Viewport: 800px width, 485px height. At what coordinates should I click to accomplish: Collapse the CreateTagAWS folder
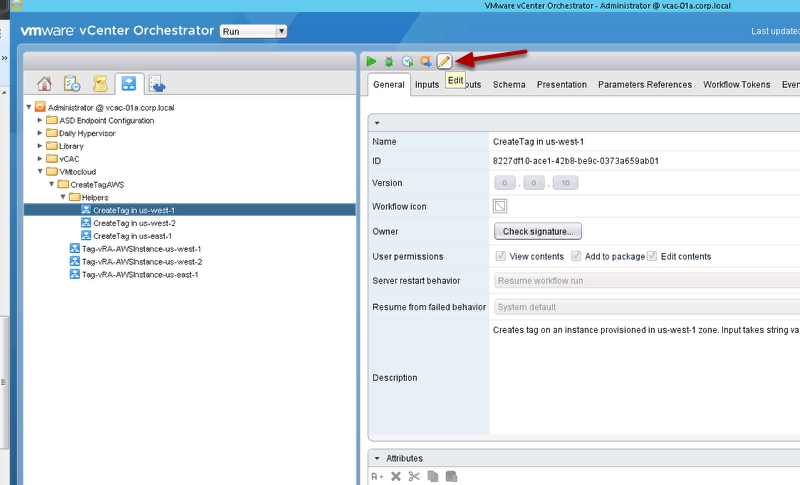point(52,184)
